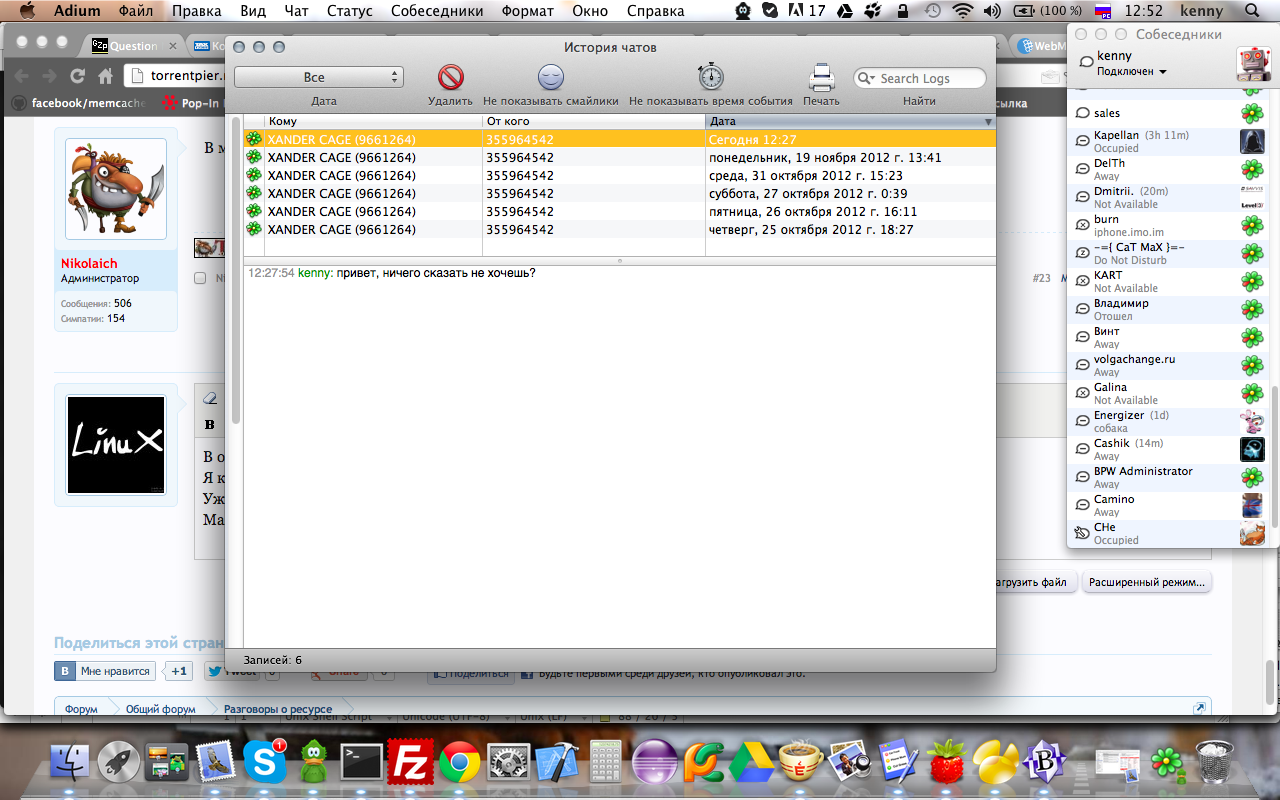Open kenny's status dropdown 'Подключен'
The width and height of the screenshot is (1280, 800).
(1131, 72)
